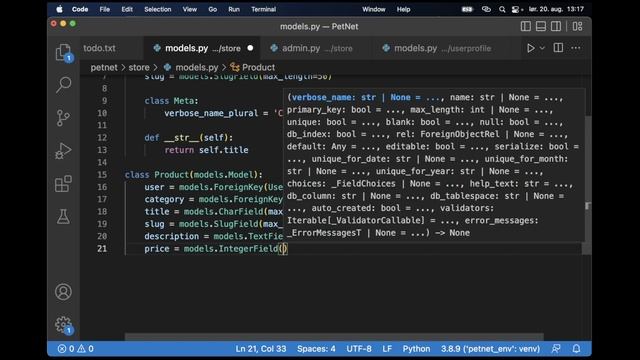Run the Python file with play icon
Viewport: 640px width, 360px height.
pos(530,48)
